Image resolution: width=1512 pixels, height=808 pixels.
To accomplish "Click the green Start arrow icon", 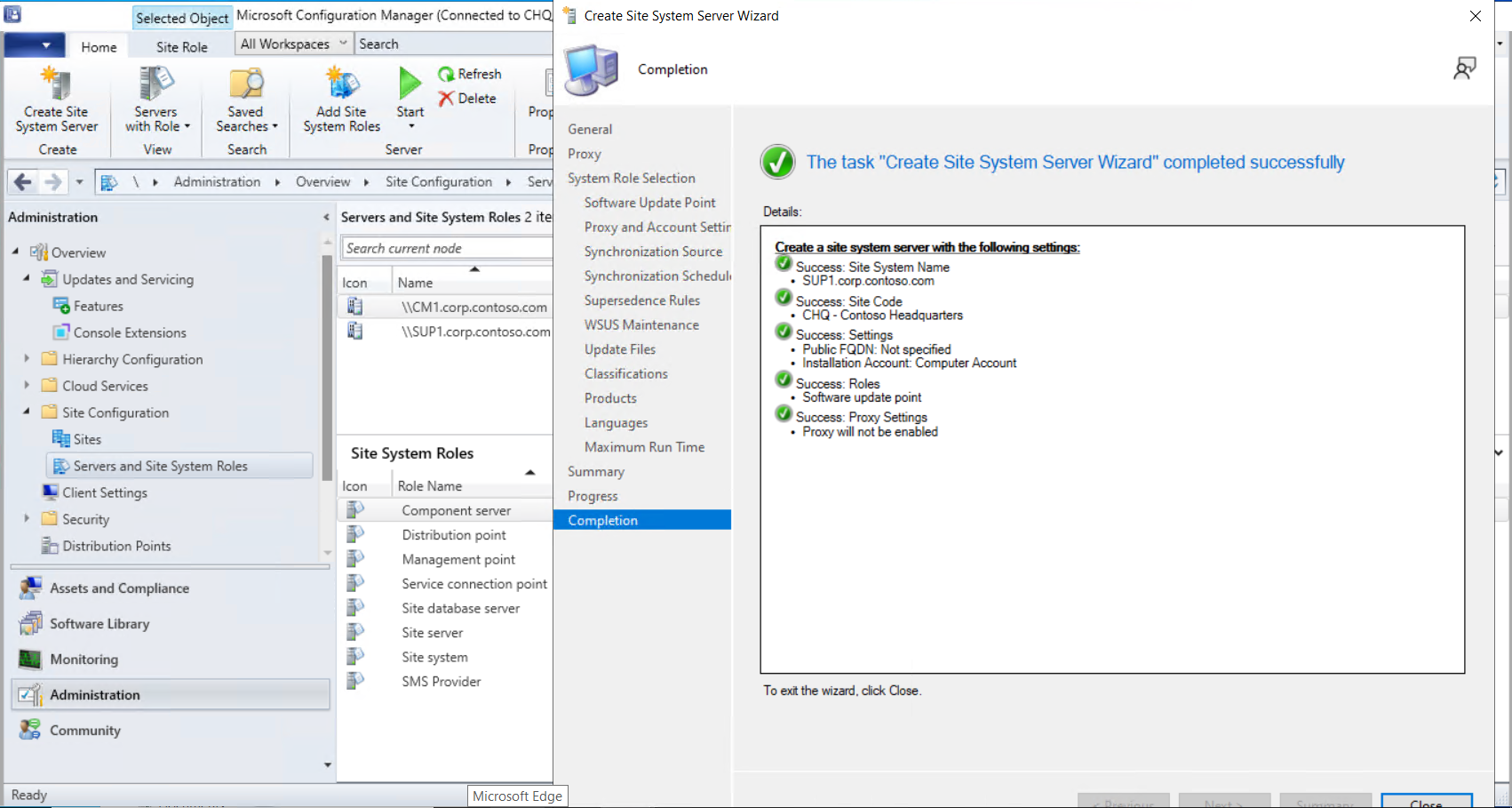I will click(410, 84).
